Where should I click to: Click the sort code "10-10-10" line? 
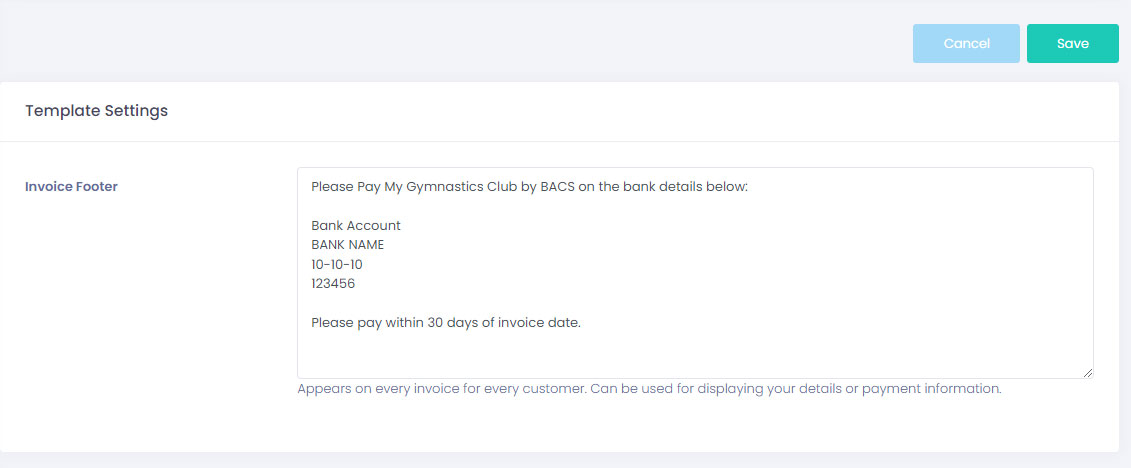(337, 264)
